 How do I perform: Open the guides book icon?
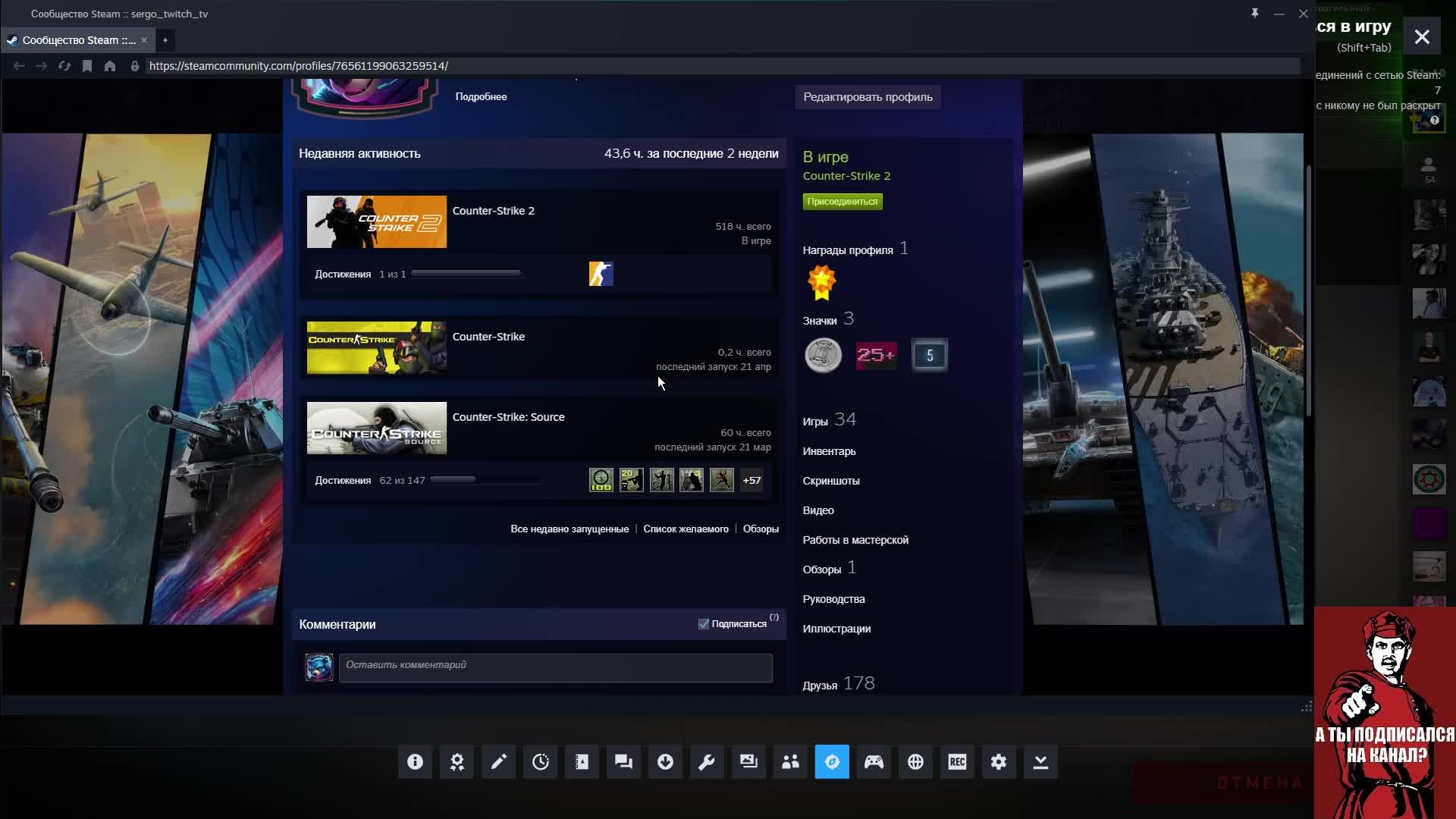coord(582,762)
